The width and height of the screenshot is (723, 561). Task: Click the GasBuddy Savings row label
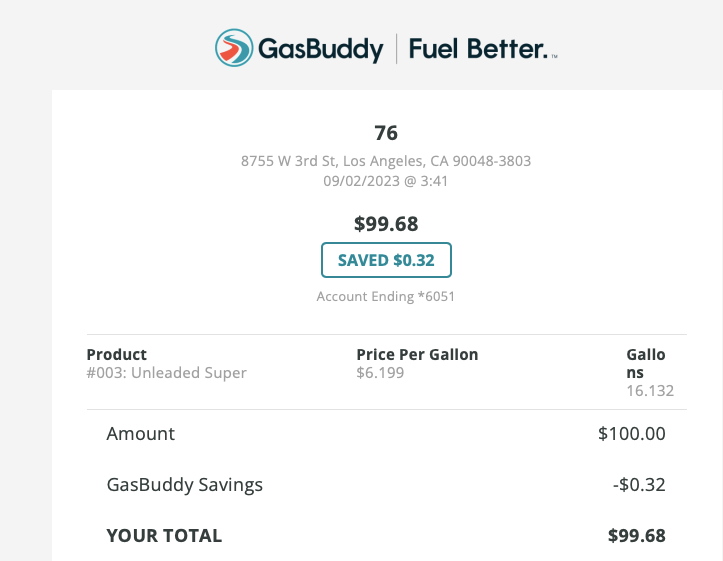[x=184, y=484]
